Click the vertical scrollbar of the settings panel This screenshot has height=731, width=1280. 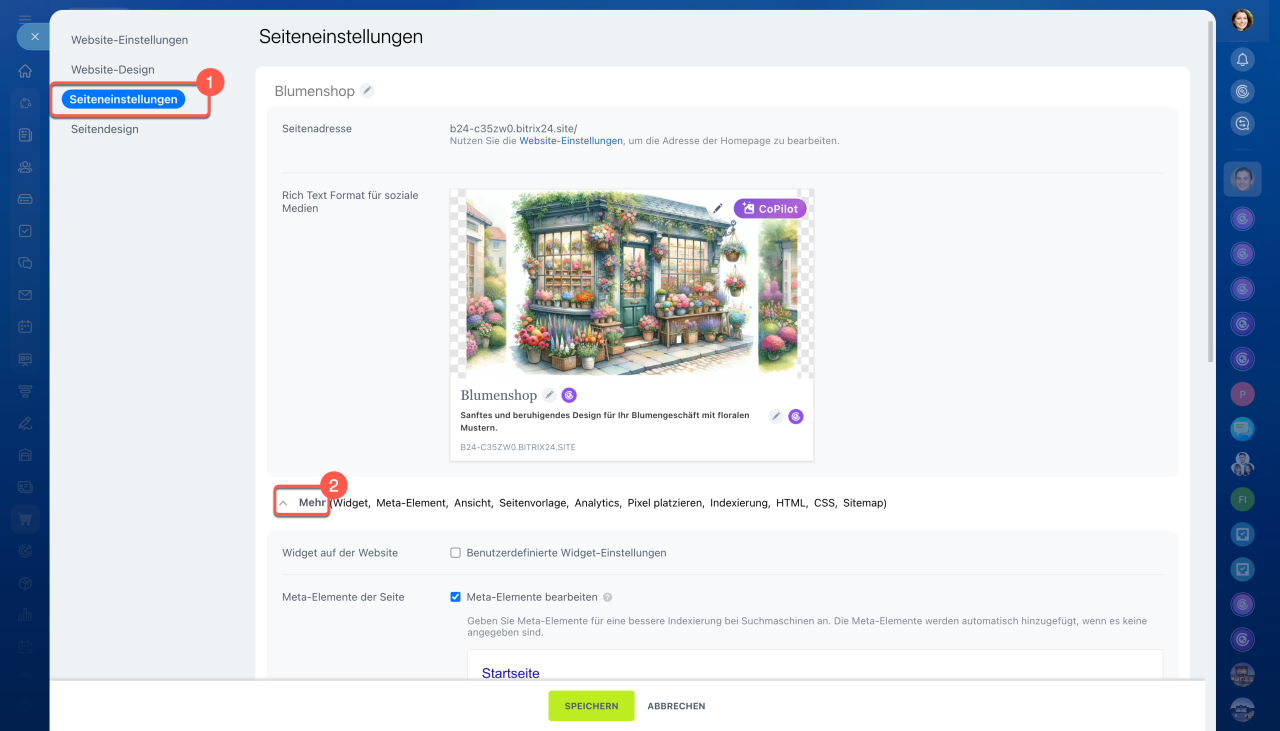pyautogui.click(x=1211, y=190)
